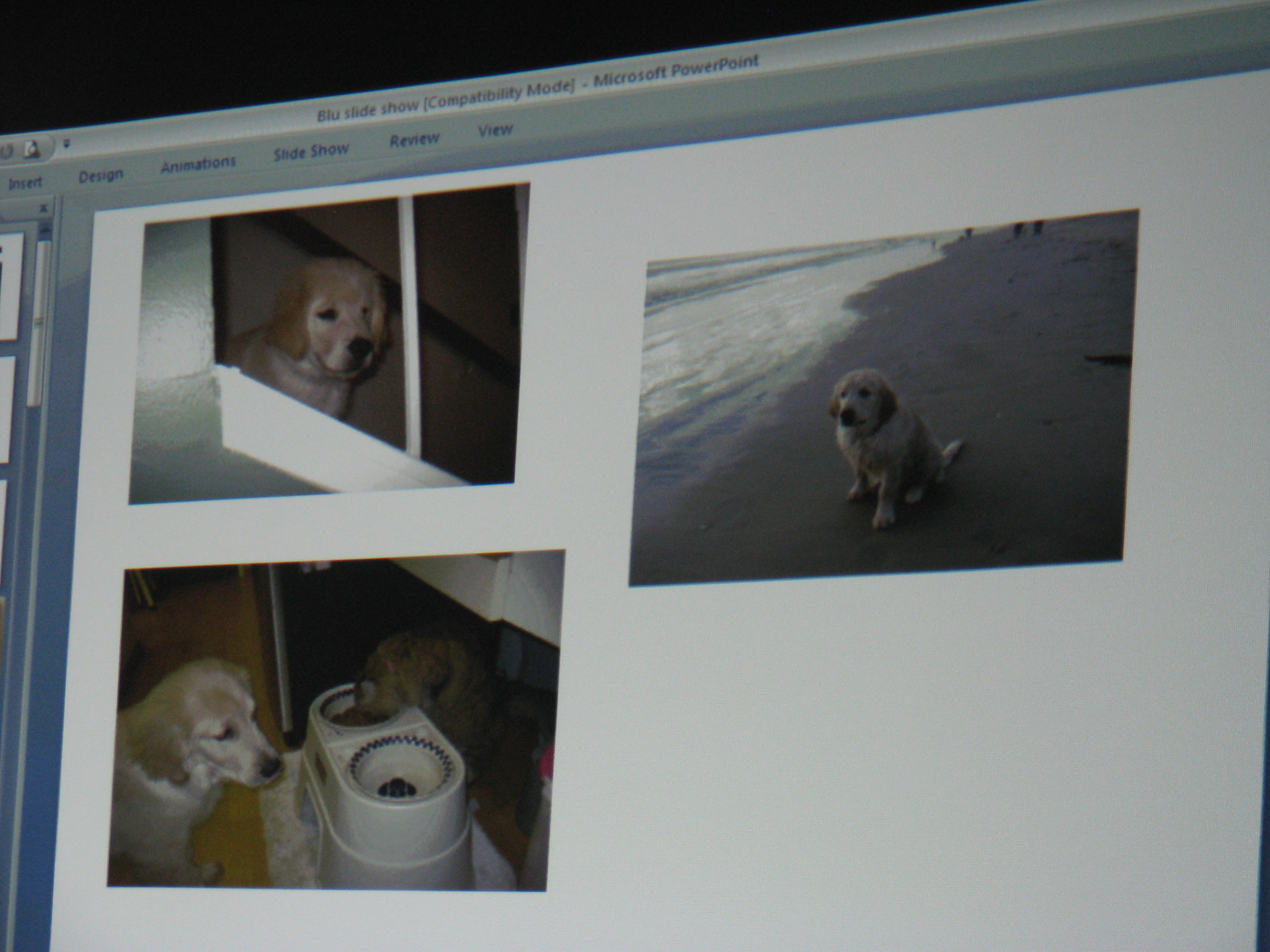The image size is (1270, 952).
Task: Open the View ribbon tab
Action: [495, 131]
